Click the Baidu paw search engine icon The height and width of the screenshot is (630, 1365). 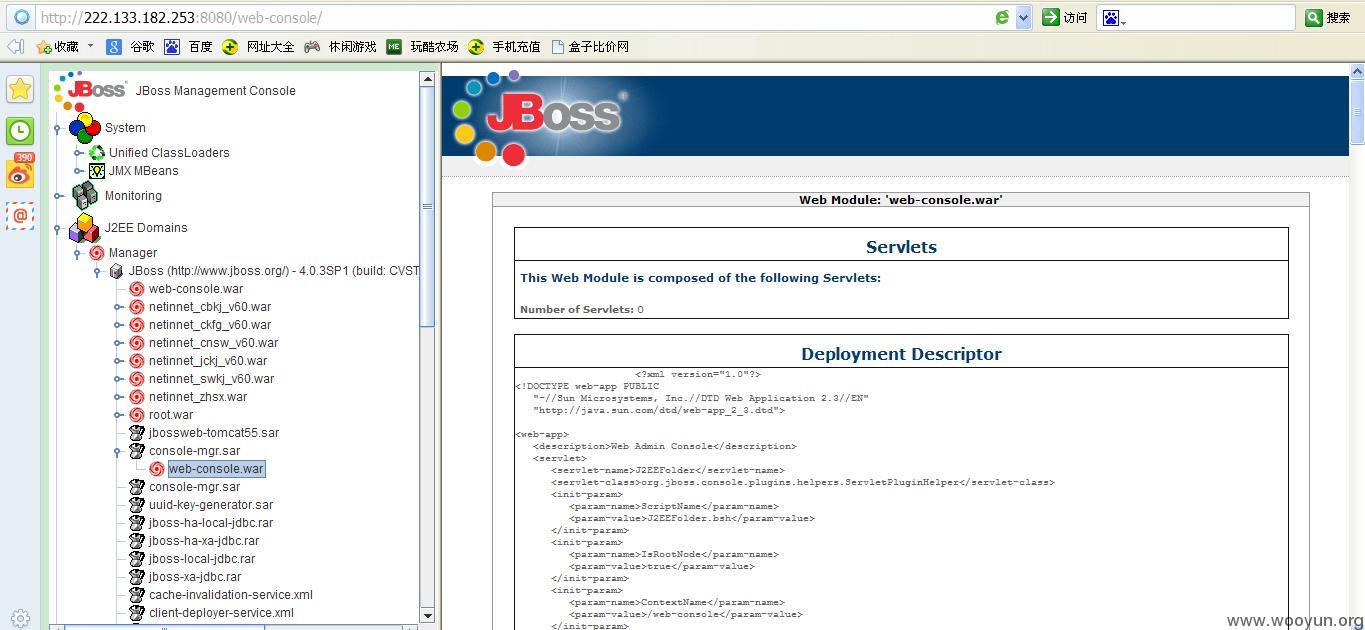(x=1110, y=17)
